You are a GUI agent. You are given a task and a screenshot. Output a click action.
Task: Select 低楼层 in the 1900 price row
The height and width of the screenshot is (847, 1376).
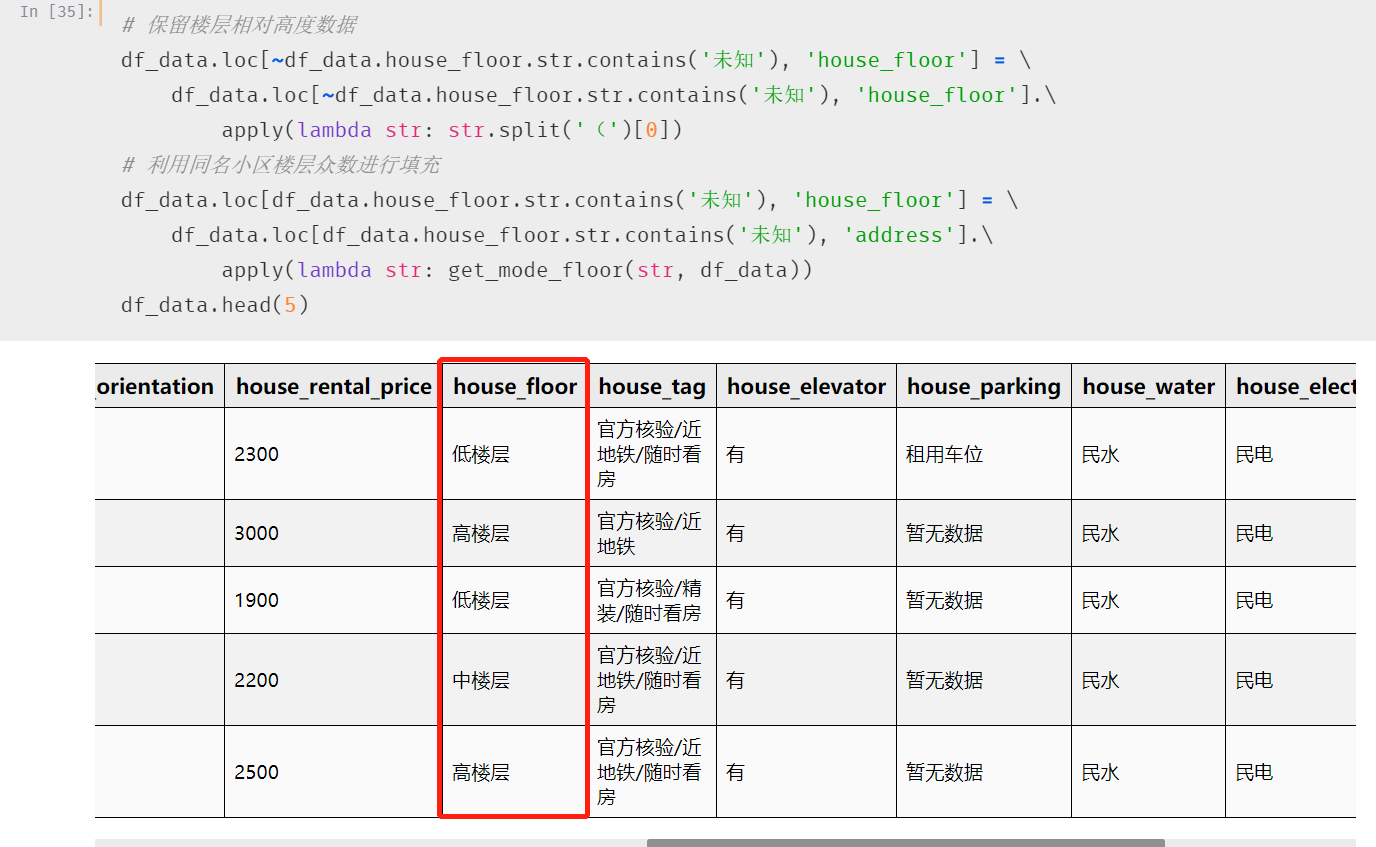coord(481,600)
